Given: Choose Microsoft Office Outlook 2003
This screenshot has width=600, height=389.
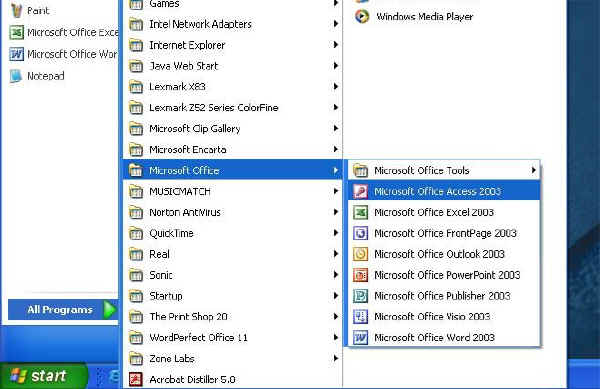Looking at the screenshot, I should click(x=444, y=254).
